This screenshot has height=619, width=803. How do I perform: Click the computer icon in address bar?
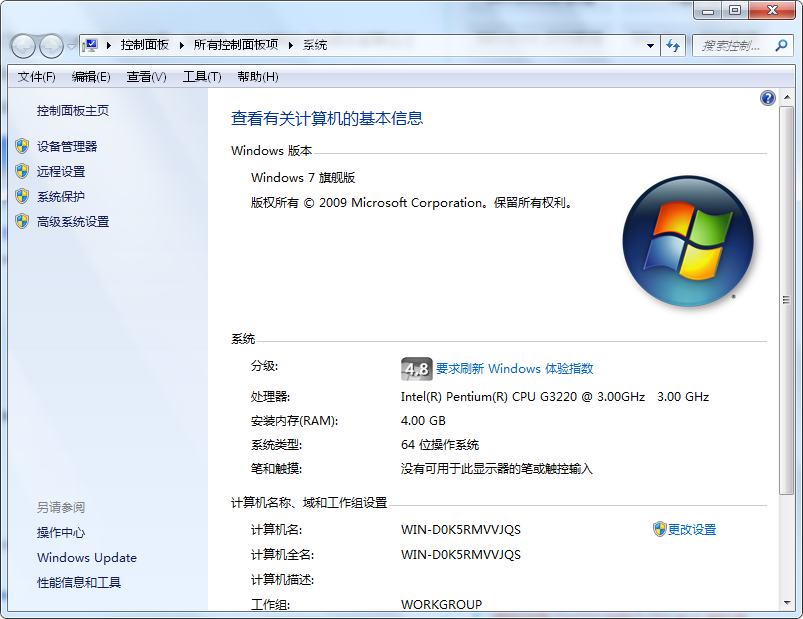click(x=90, y=46)
